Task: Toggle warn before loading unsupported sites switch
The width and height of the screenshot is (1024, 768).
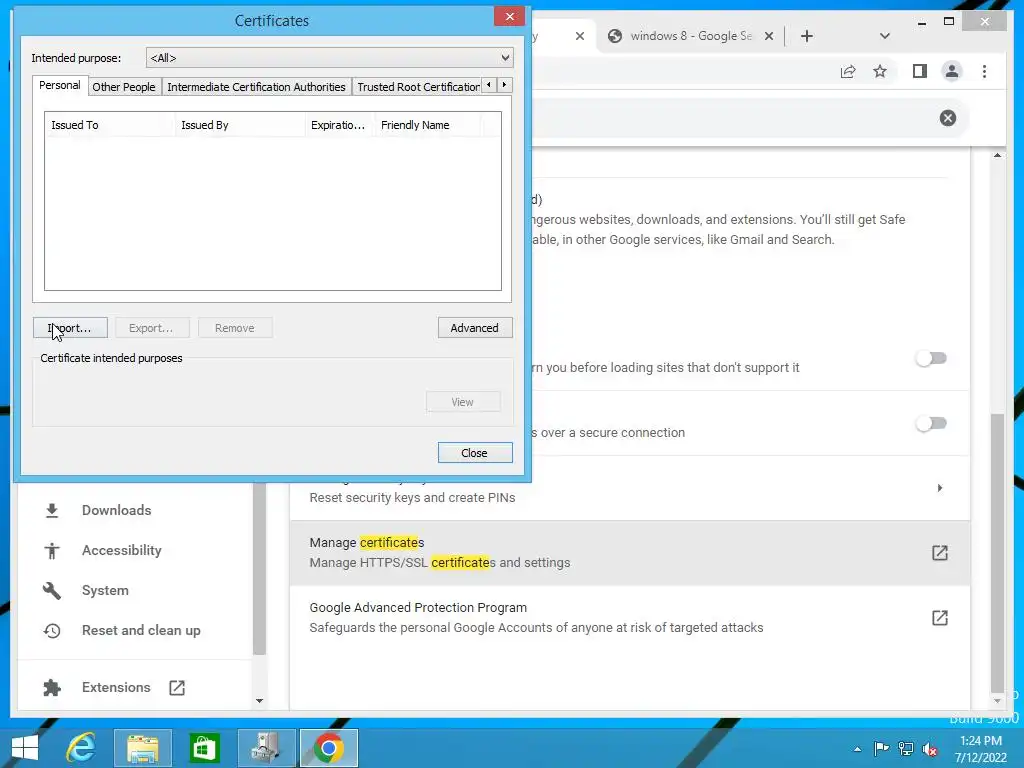Action: click(931, 359)
